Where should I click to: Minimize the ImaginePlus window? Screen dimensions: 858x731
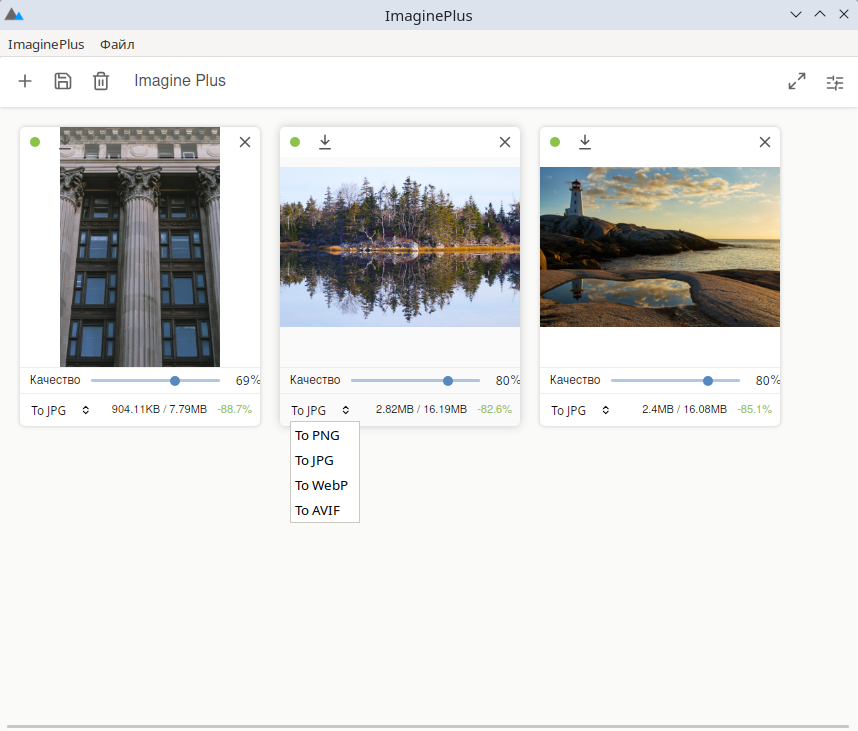(x=796, y=15)
